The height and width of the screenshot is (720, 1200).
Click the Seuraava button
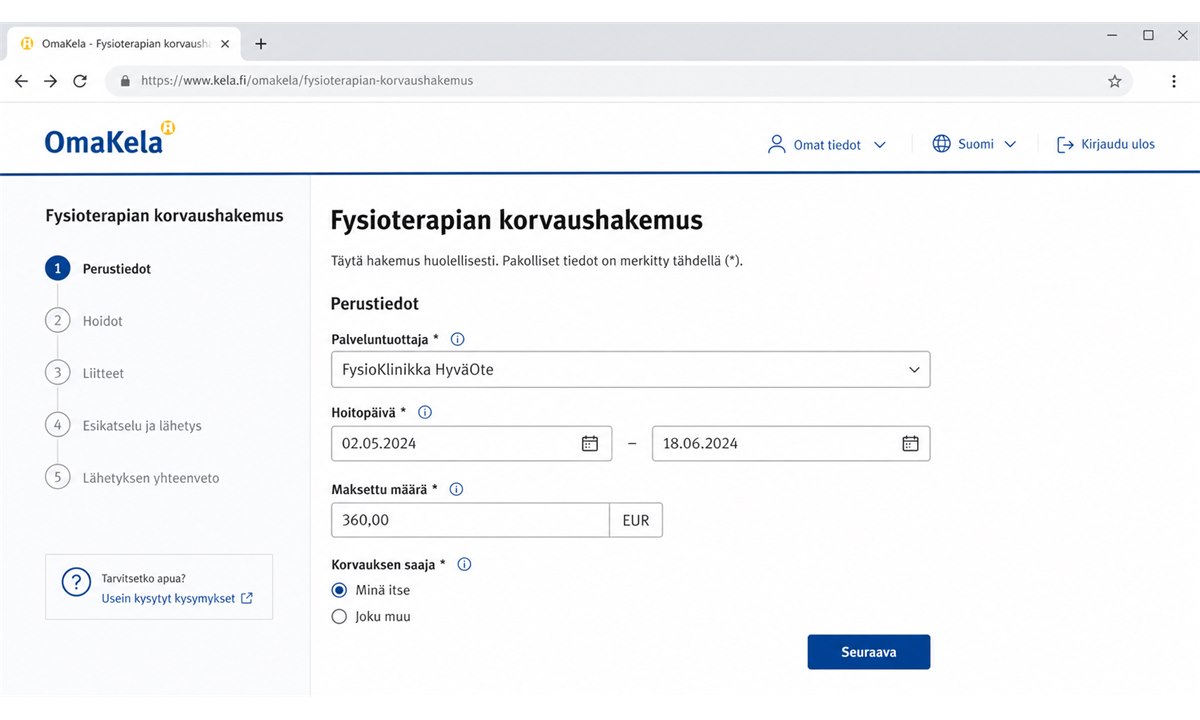click(869, 652)
